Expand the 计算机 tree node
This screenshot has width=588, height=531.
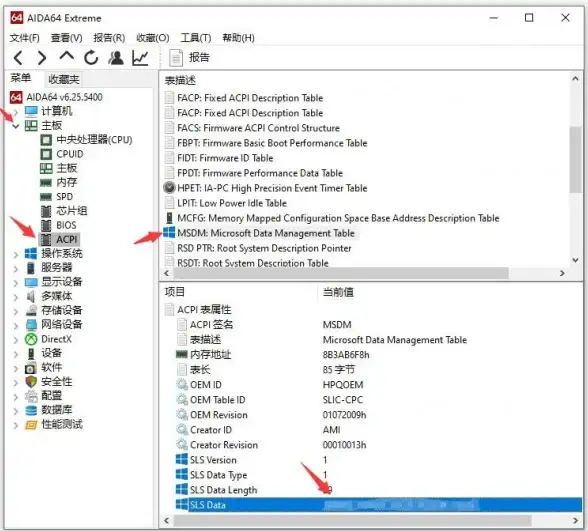[15, 111]
